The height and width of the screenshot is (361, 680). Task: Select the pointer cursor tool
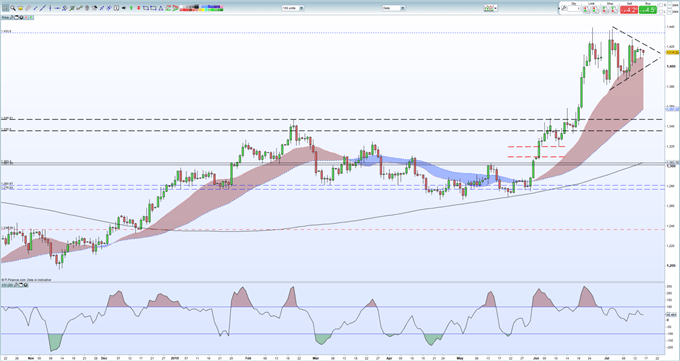pyautogui.click(x=6, y=8)
